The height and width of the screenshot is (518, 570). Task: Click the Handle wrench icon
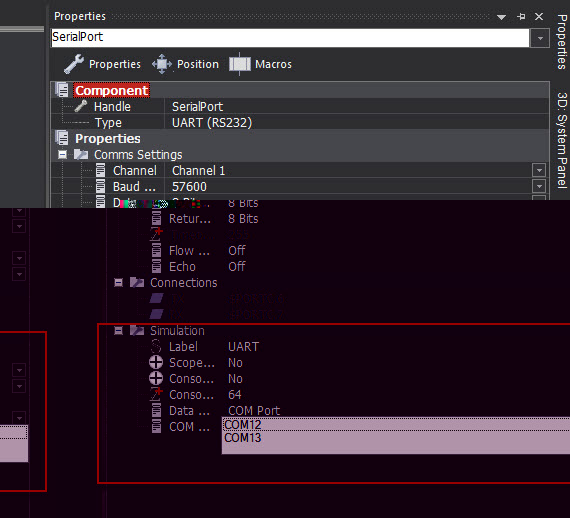click(x=81, y=106)
